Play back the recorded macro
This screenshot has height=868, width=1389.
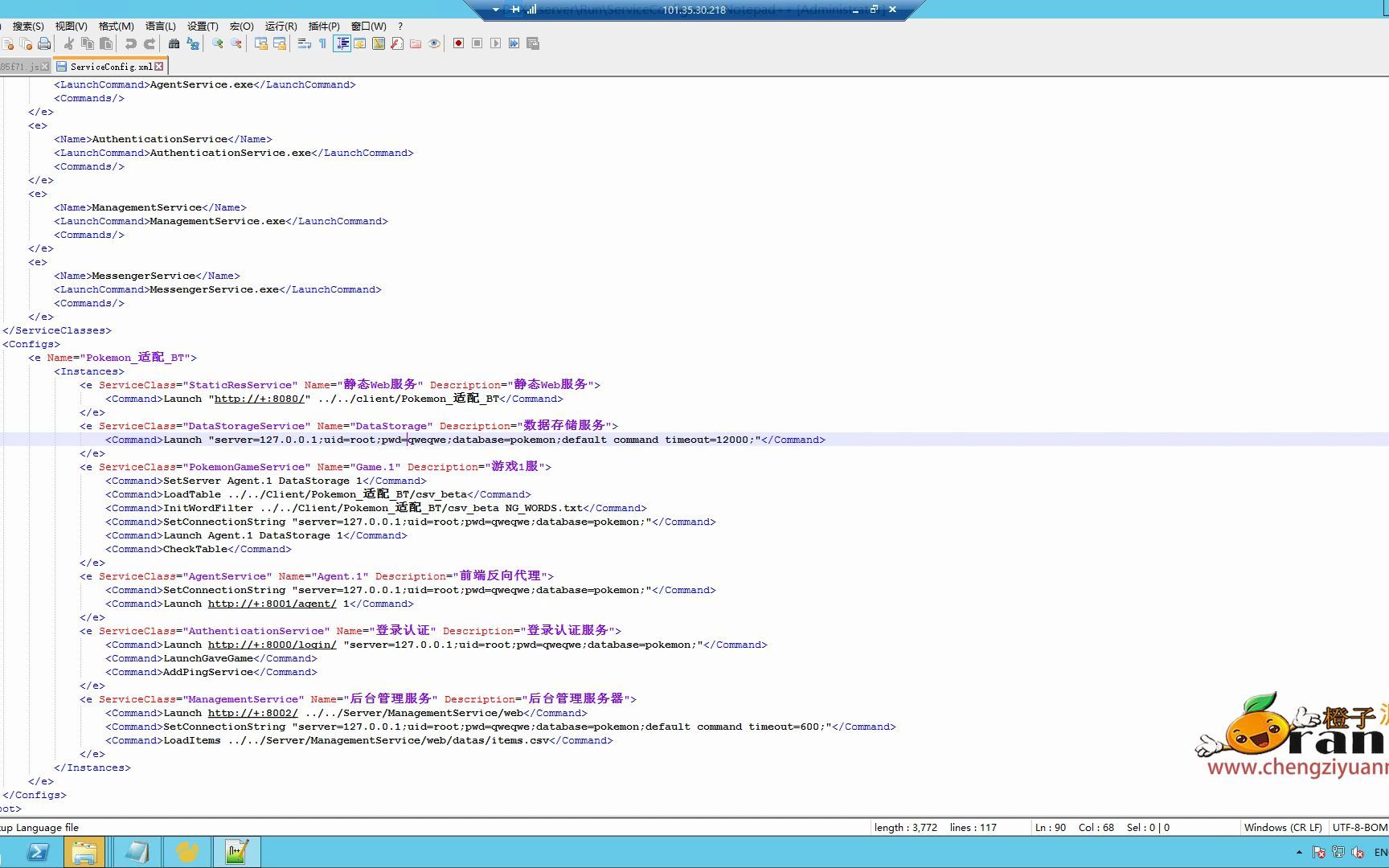tap(495, 43)
